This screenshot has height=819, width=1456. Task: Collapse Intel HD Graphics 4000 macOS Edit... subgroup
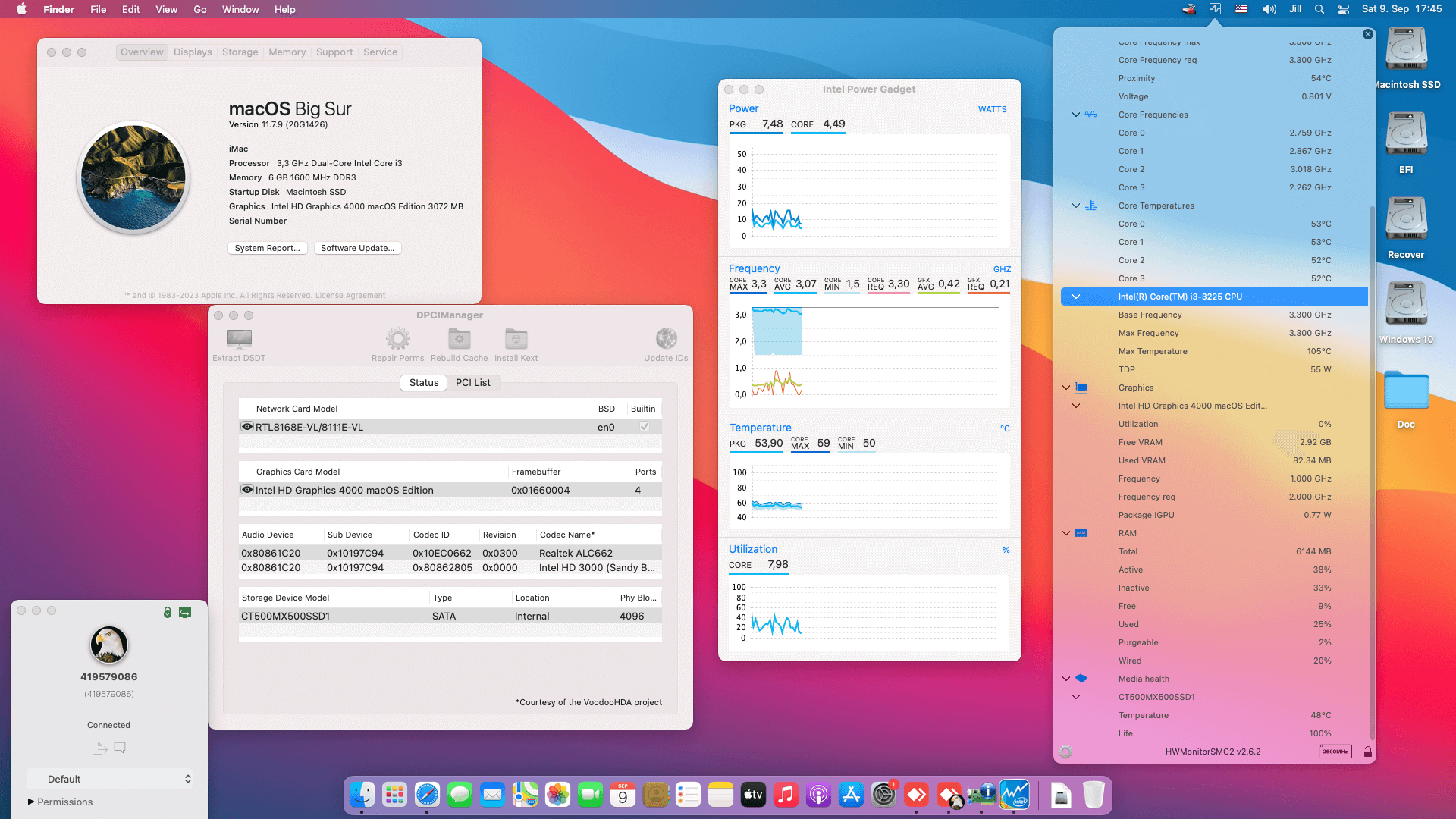pyautogui.click(x=1075, y=406)
